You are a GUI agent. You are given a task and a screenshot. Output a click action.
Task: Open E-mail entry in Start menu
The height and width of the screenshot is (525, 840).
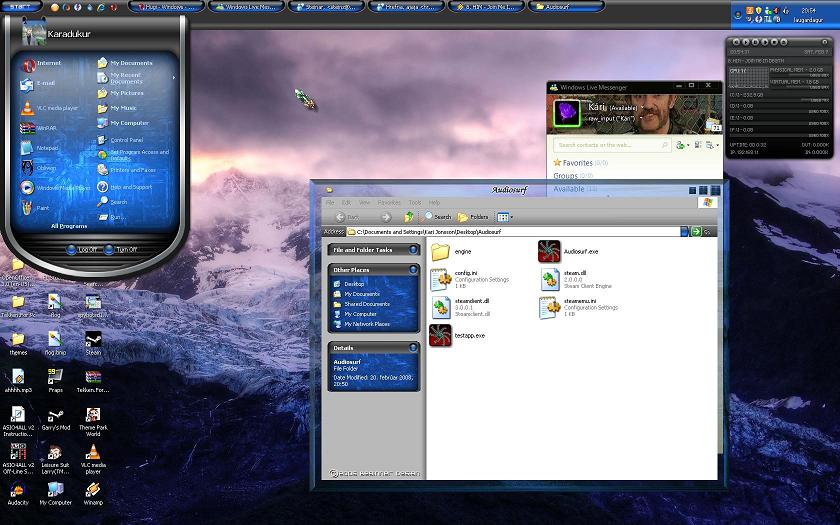[x=39, y=84]
